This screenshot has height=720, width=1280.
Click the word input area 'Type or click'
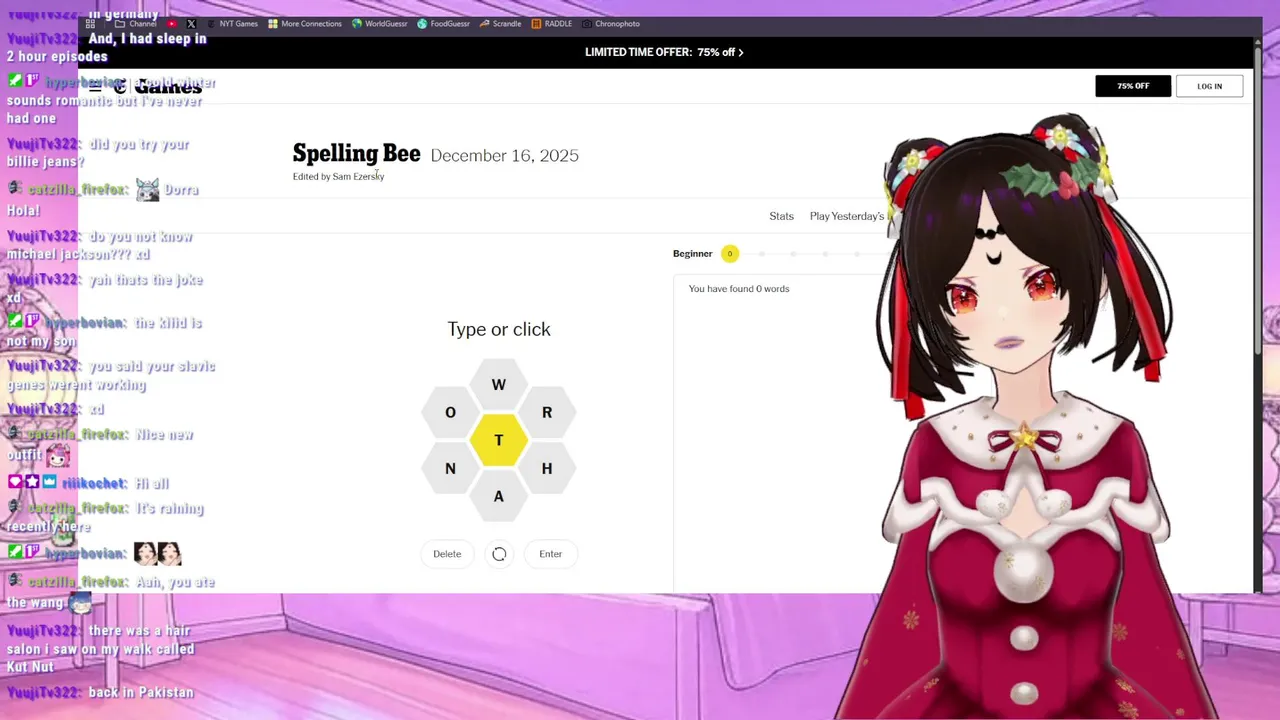click(498, 329)
